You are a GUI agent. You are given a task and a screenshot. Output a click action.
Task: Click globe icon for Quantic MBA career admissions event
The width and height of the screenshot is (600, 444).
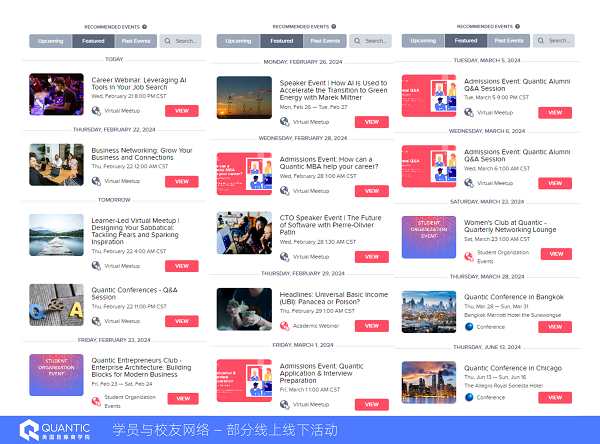click(x=284, y=191)
